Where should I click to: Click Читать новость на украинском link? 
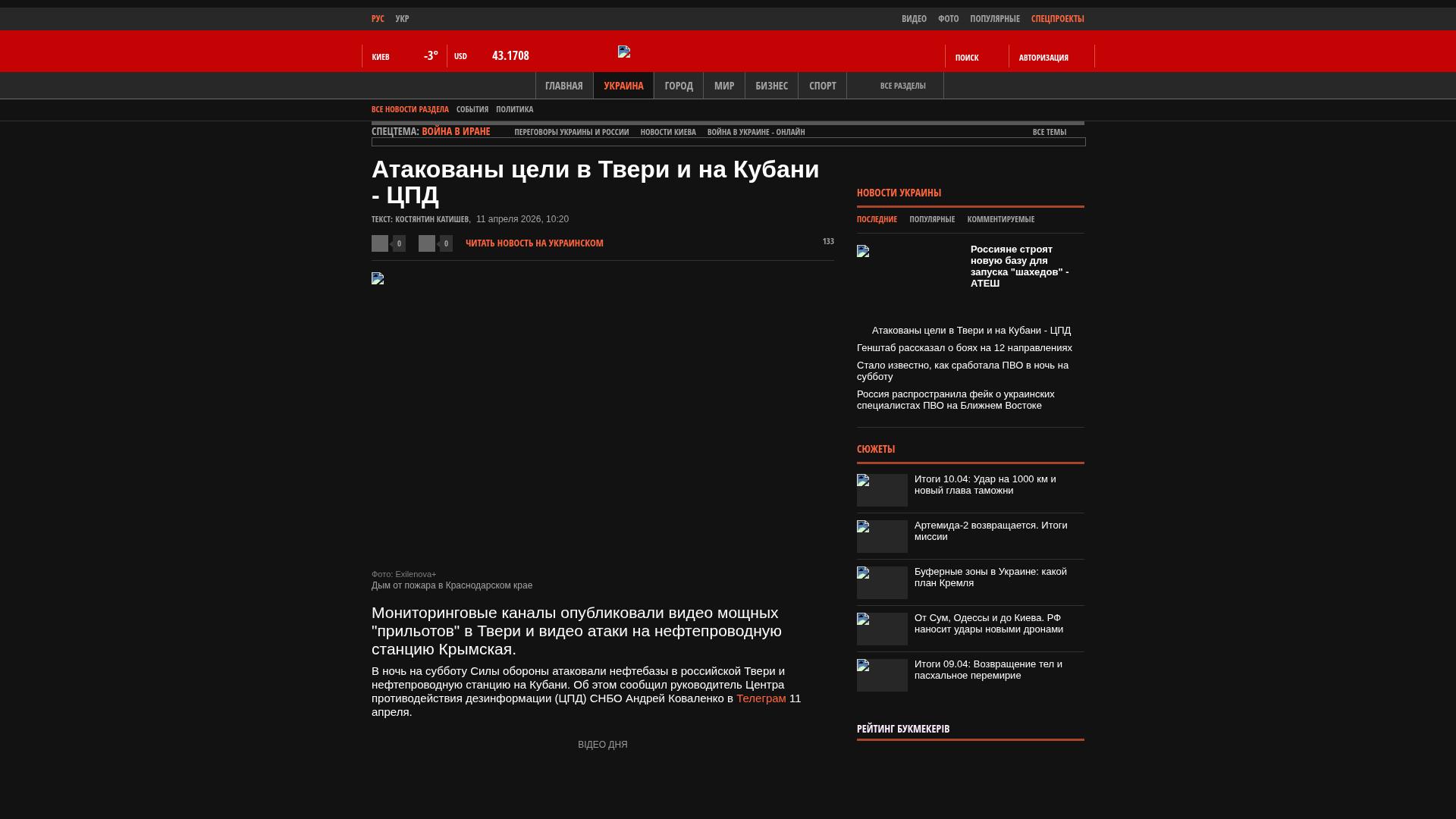click(x=534, y=243)
